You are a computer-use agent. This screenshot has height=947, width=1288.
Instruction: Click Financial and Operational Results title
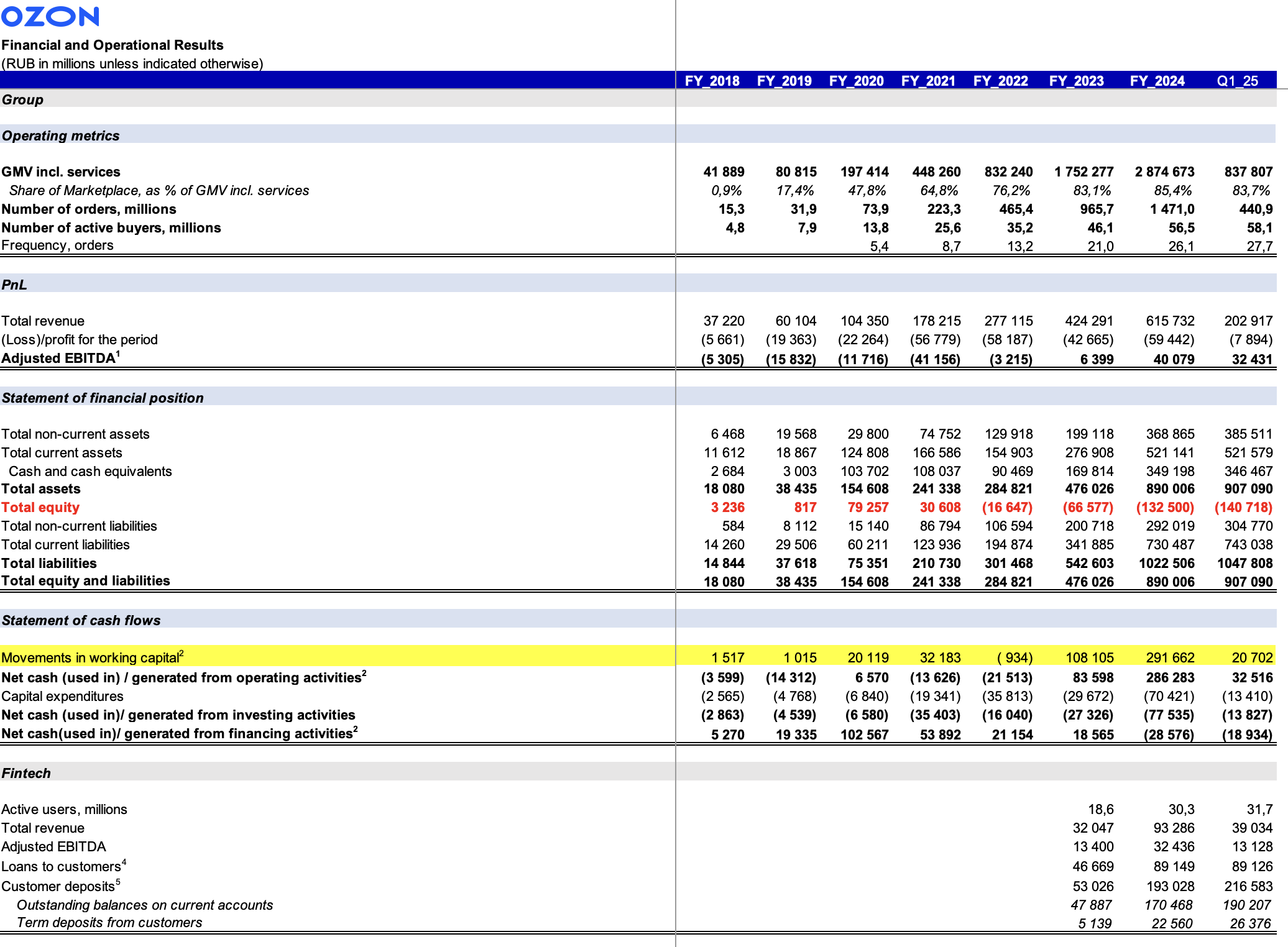pos(112,45)
